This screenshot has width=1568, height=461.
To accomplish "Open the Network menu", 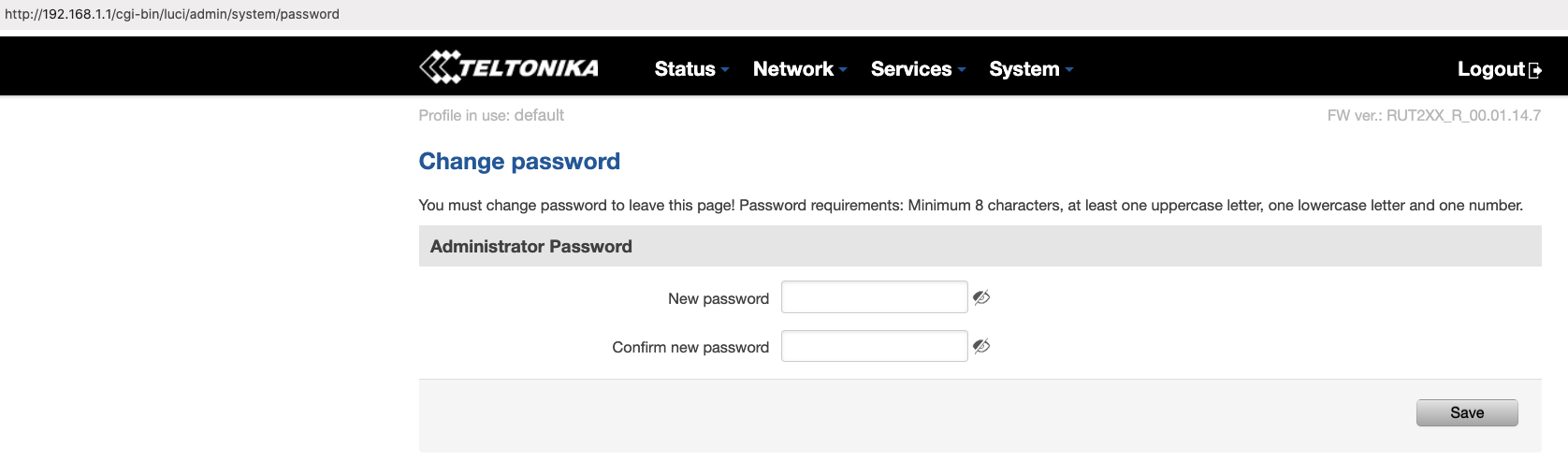I will (x=792, y=69).
